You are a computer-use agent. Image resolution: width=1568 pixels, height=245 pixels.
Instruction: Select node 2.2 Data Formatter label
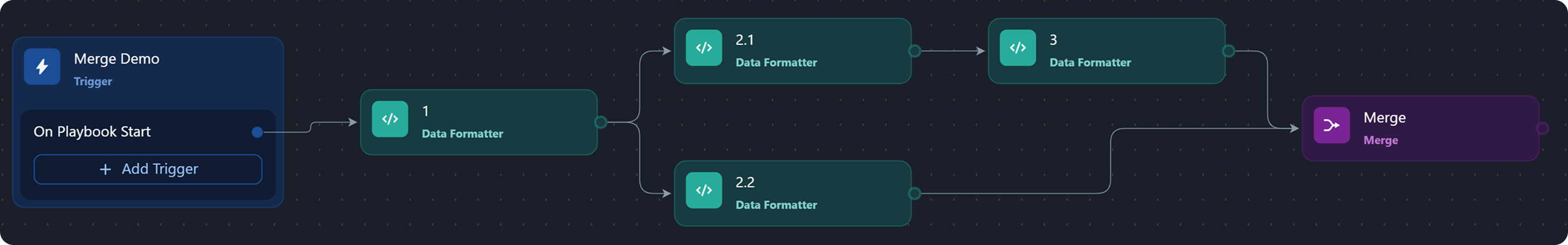click(x=776, y=205)
